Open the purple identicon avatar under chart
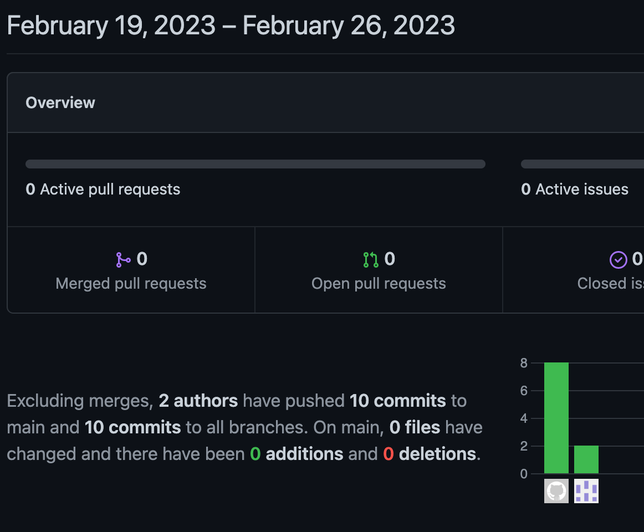Viewport: 644px width, 532px height. tap(586, 491)
